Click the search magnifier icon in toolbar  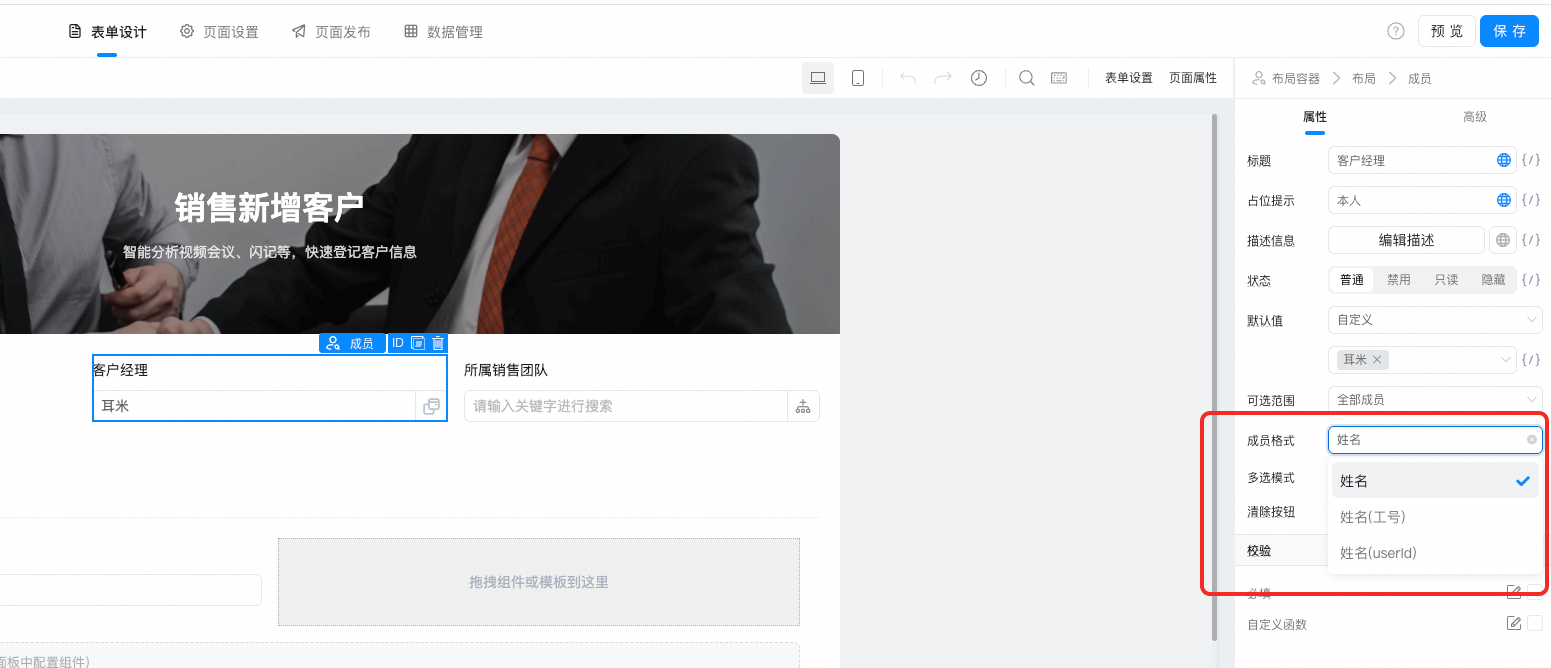(x=1026, y=78)
